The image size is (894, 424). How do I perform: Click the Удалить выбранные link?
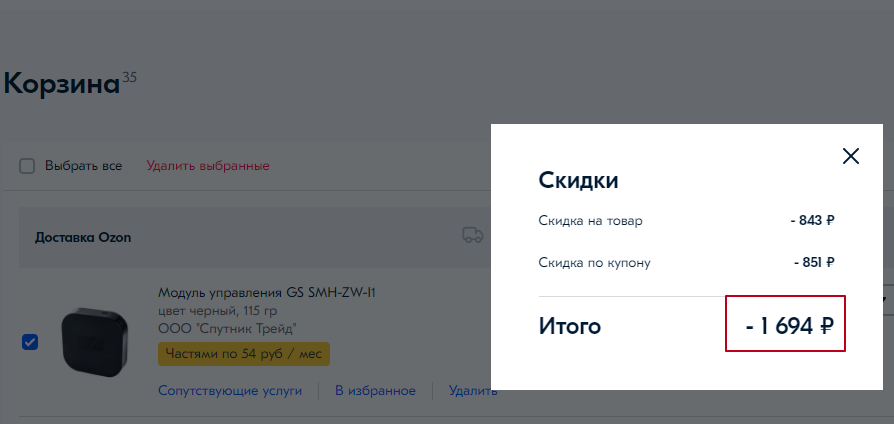point(208,166)
